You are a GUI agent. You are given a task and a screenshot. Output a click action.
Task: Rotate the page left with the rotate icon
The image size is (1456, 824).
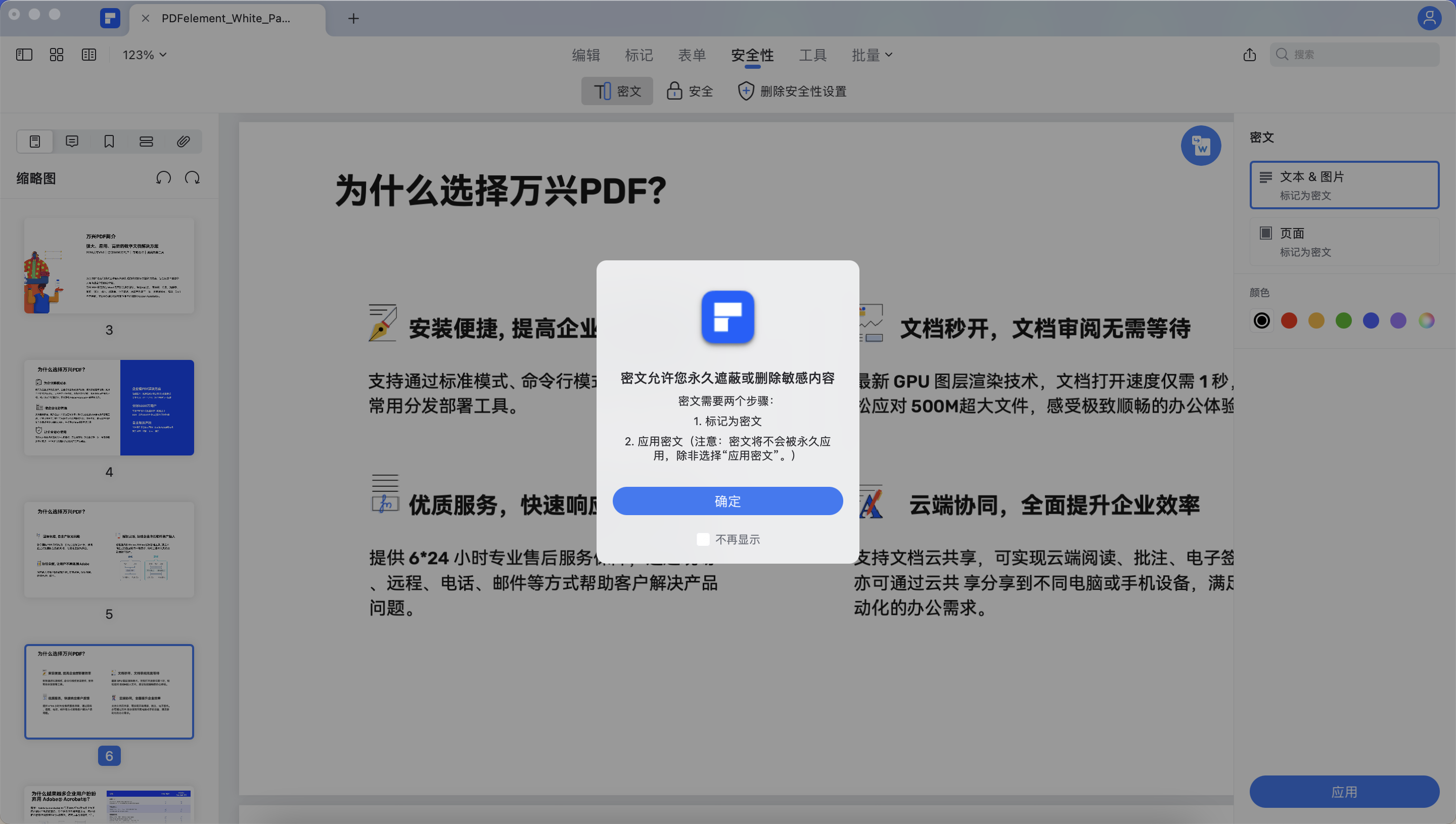pyautogui.click(x=163, y=178)
